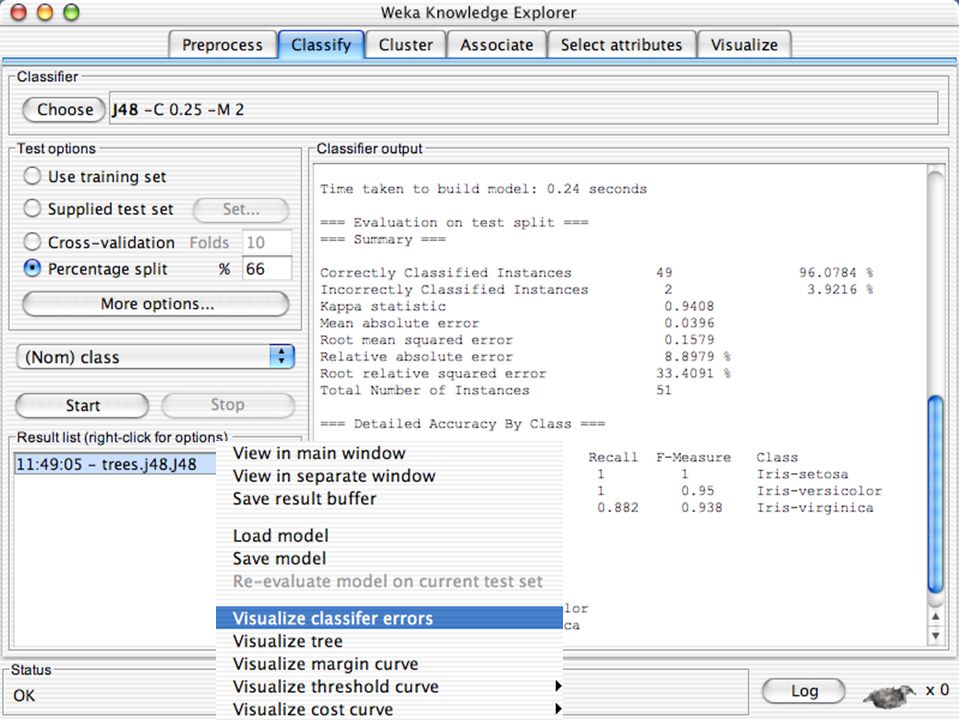Viewport: 960px width, 720px height.
Task: Choose View in main window
Action: point(389,453)
